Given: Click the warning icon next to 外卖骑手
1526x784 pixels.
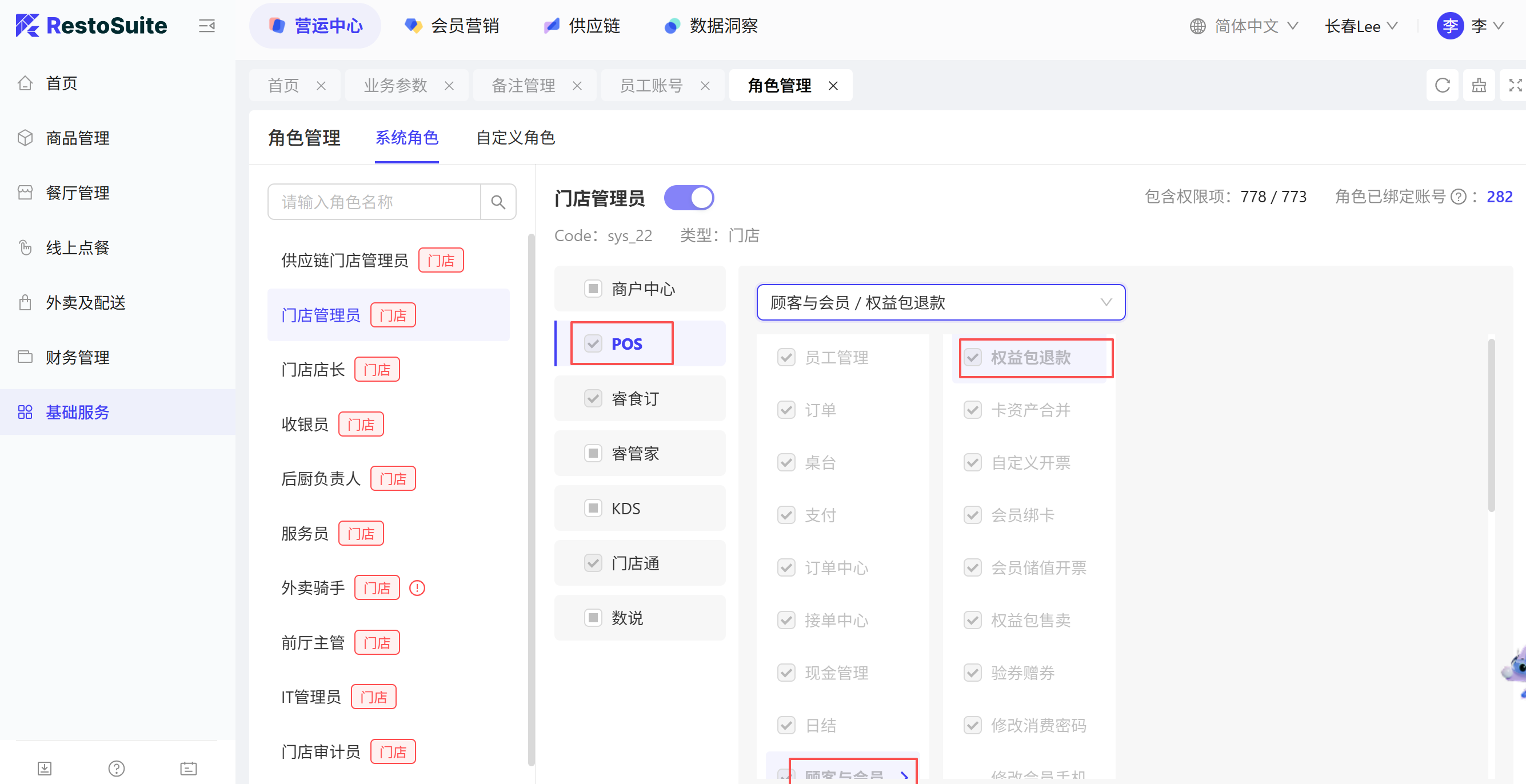Looking at the screenshot, I should (417, 588).
